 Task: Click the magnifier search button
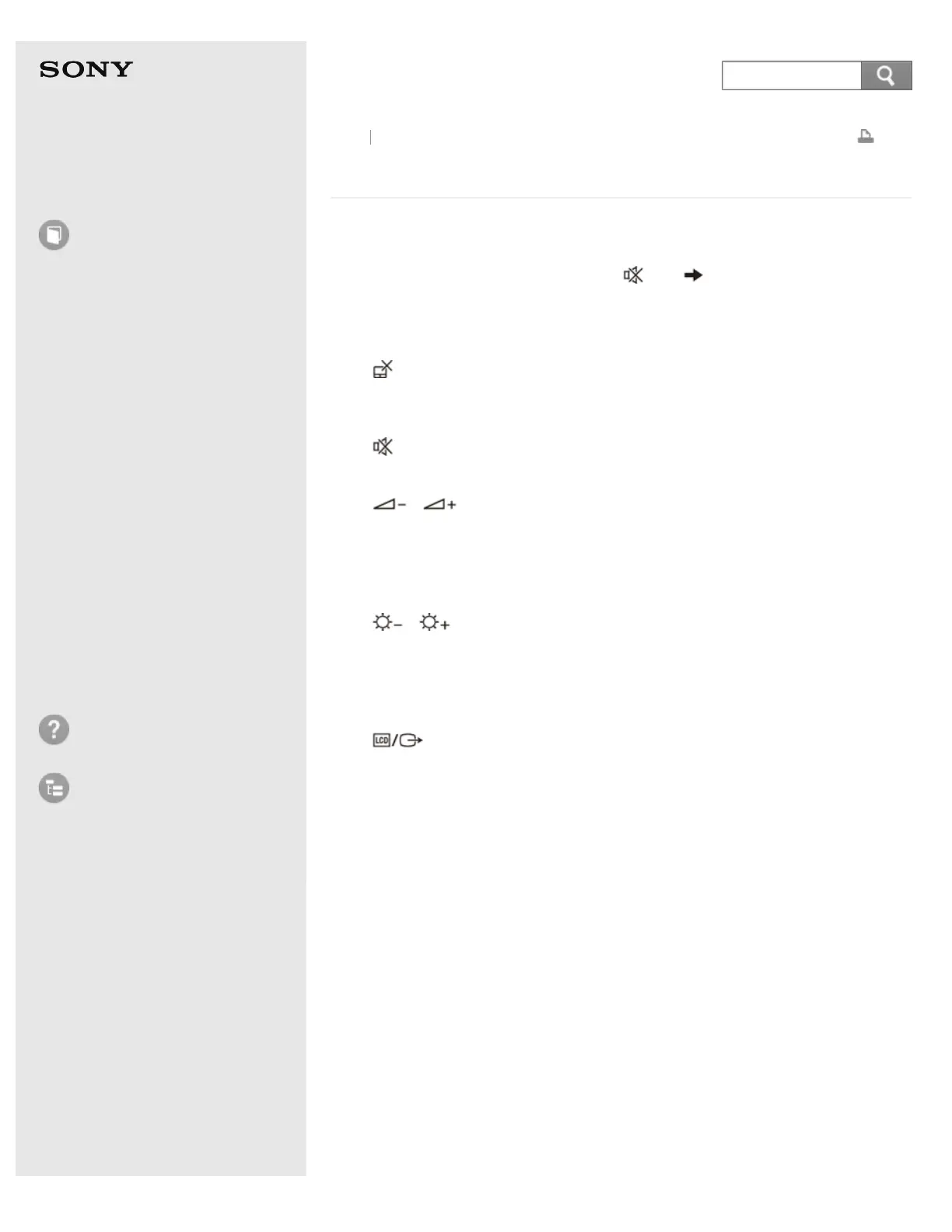886,75
